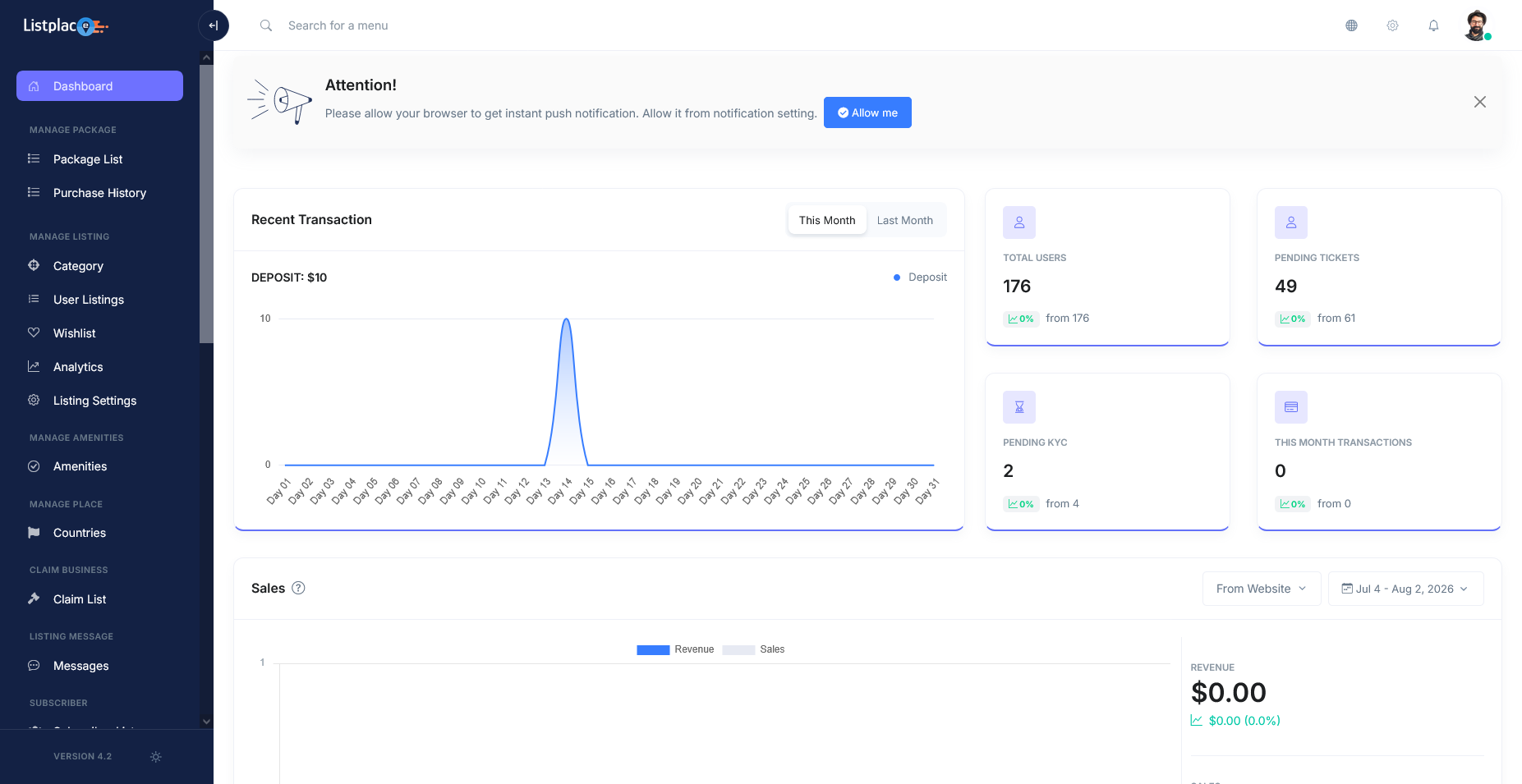The height and width of the screenshot is (784, 1522).
Task: Open the user profile avatar
Action: point(1476,25)
